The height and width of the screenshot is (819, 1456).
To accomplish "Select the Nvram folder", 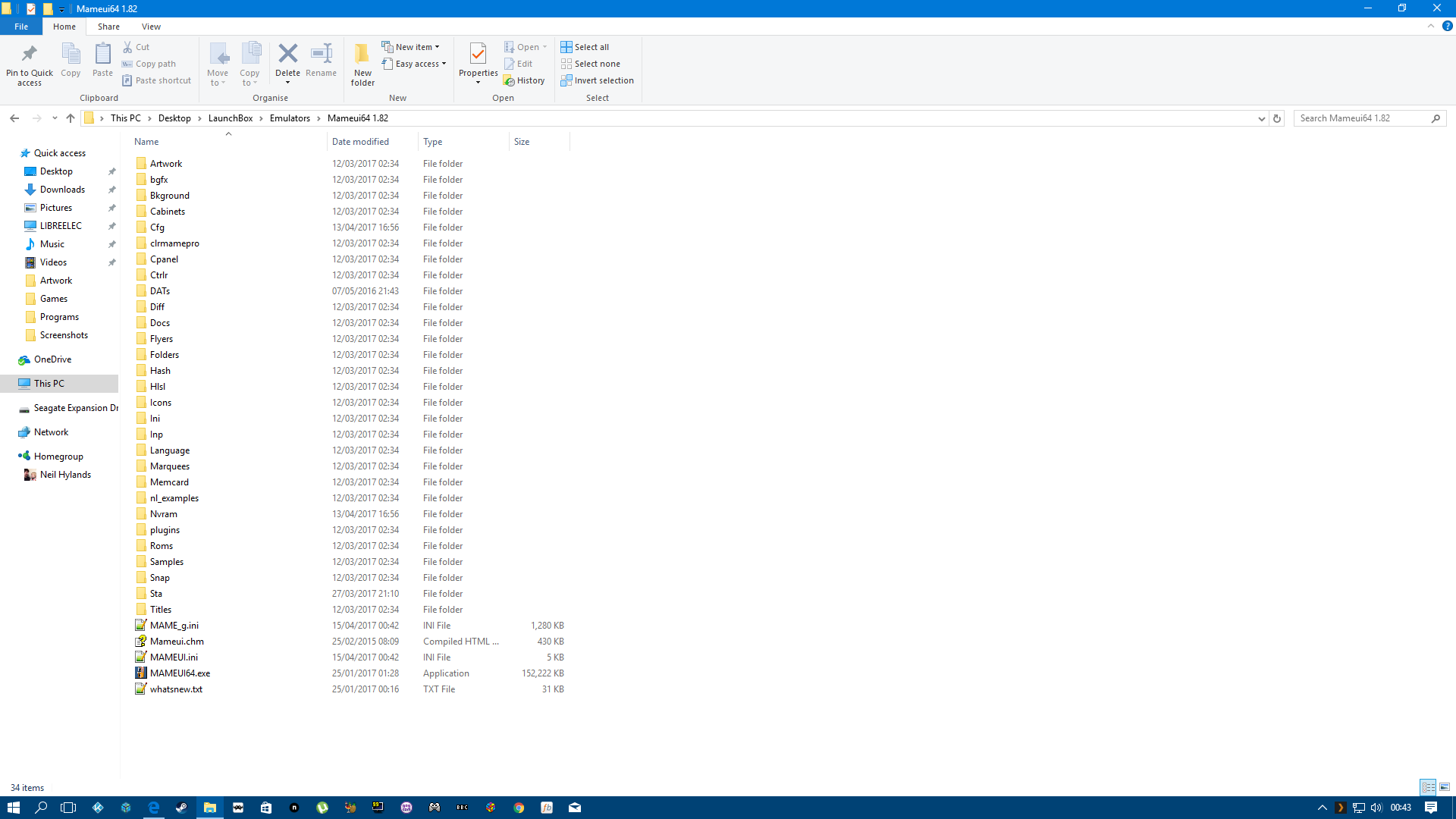I will [x=163, y=514].
